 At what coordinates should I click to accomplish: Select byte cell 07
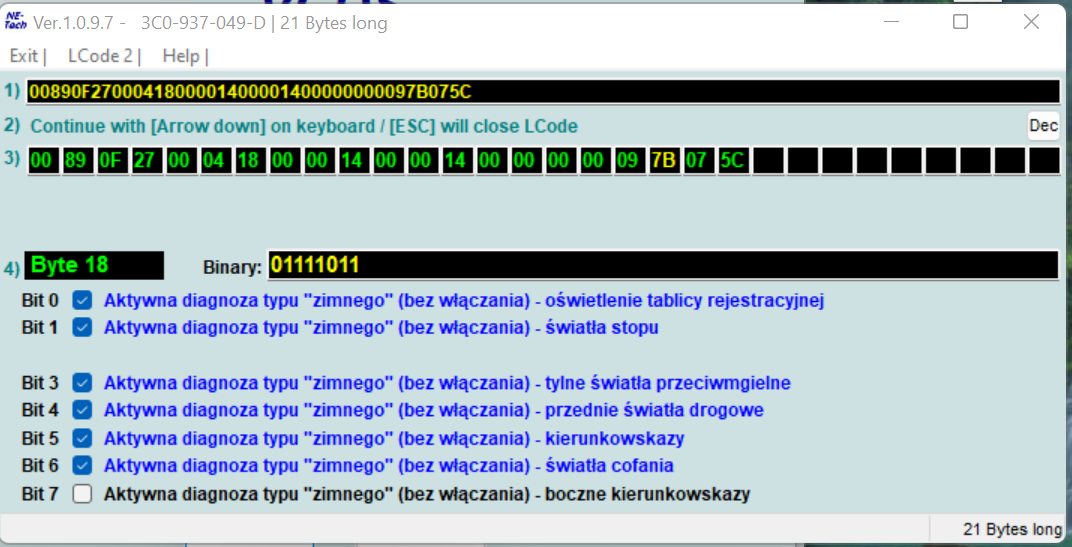[699, 161]
